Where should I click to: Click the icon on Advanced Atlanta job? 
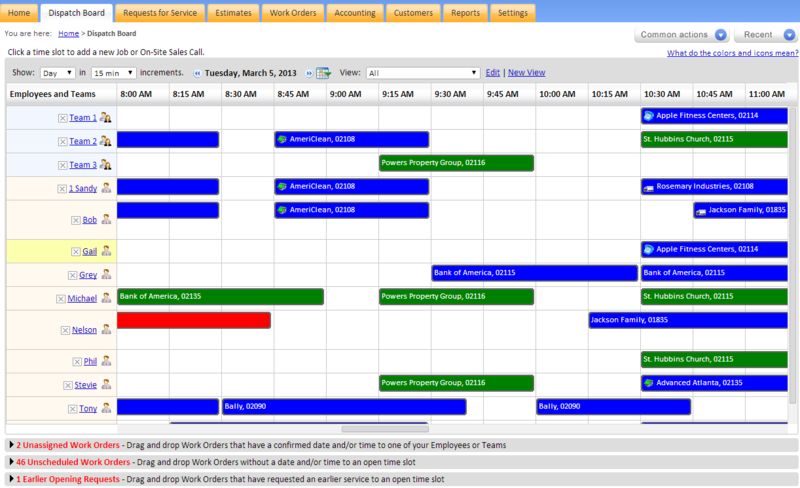pos(648,383)
